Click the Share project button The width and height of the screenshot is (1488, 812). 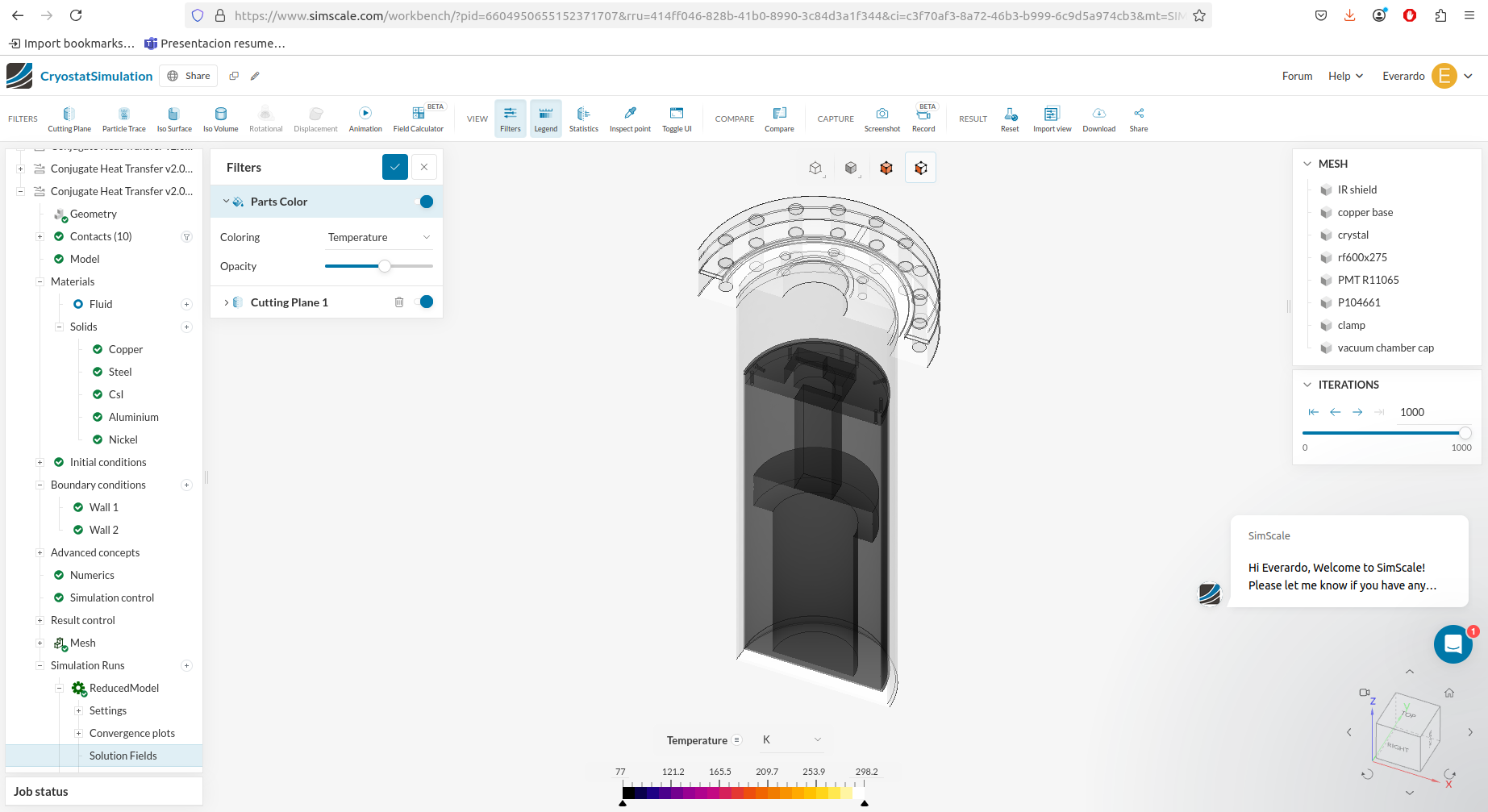(x=189, y=76)
